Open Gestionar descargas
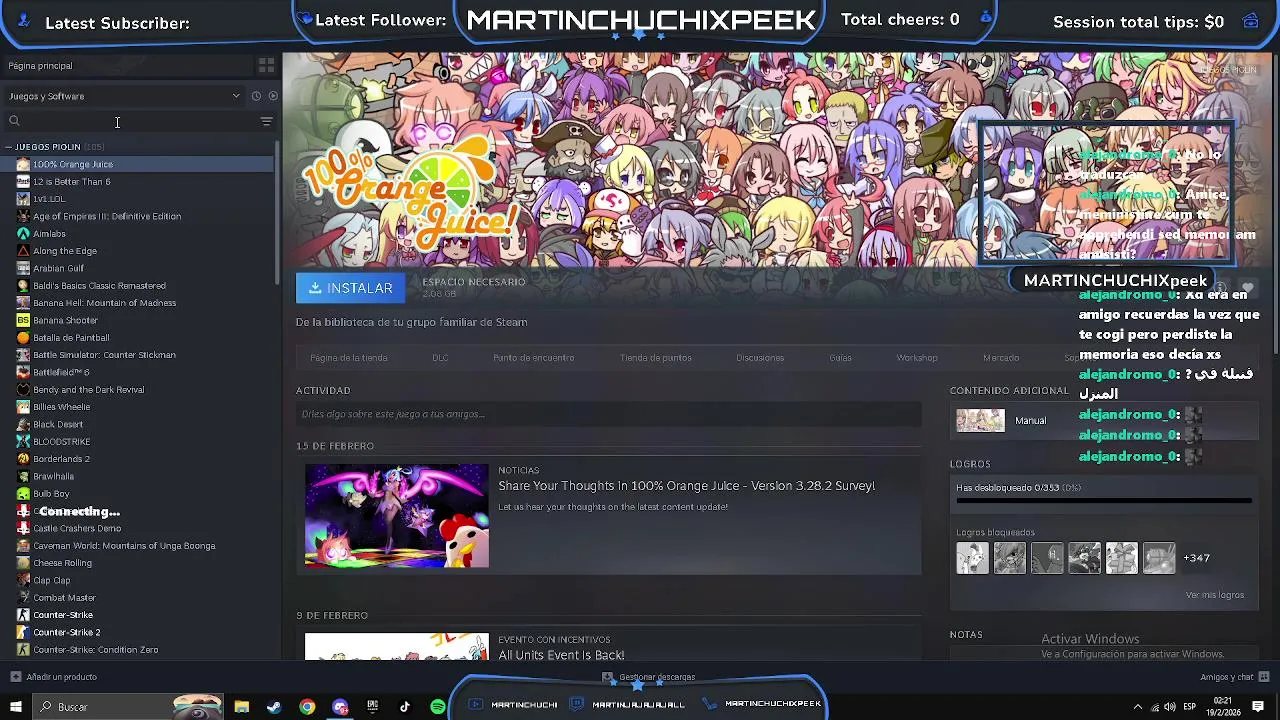The width and height of the screenshot is (1280, 720). tap(649, 677)
